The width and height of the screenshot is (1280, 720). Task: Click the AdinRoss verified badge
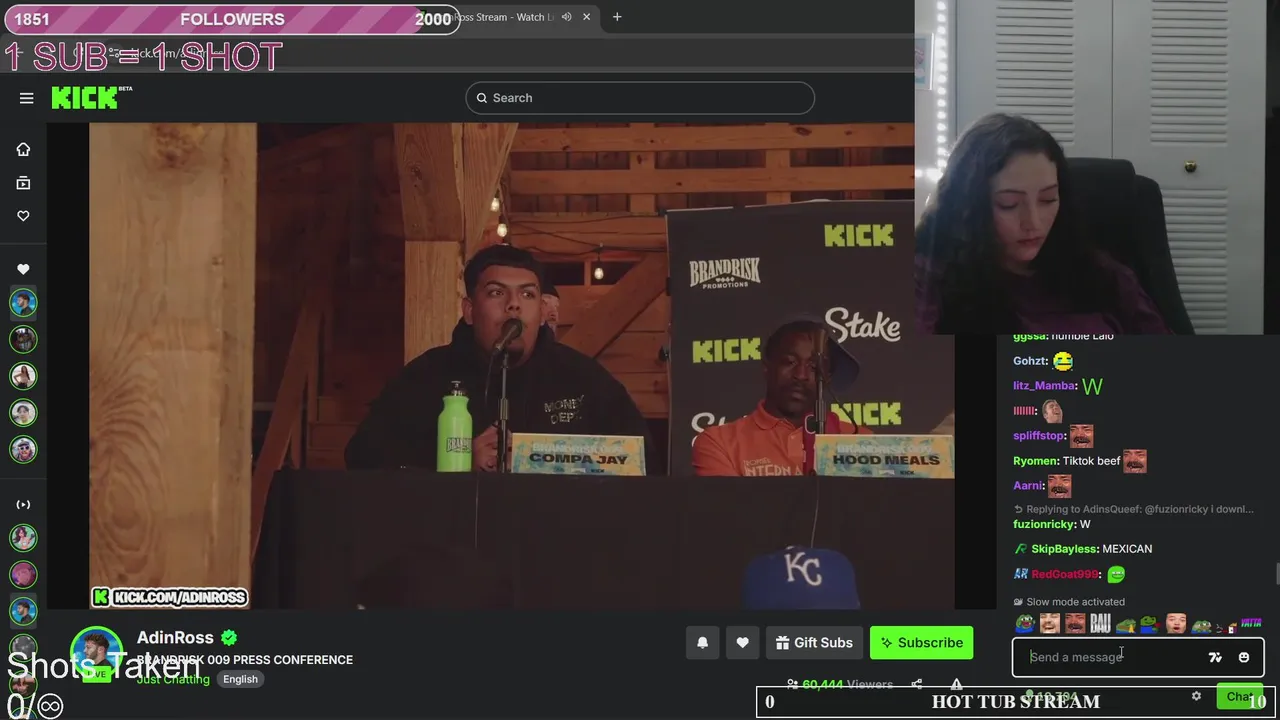click(x=229, y=637)
